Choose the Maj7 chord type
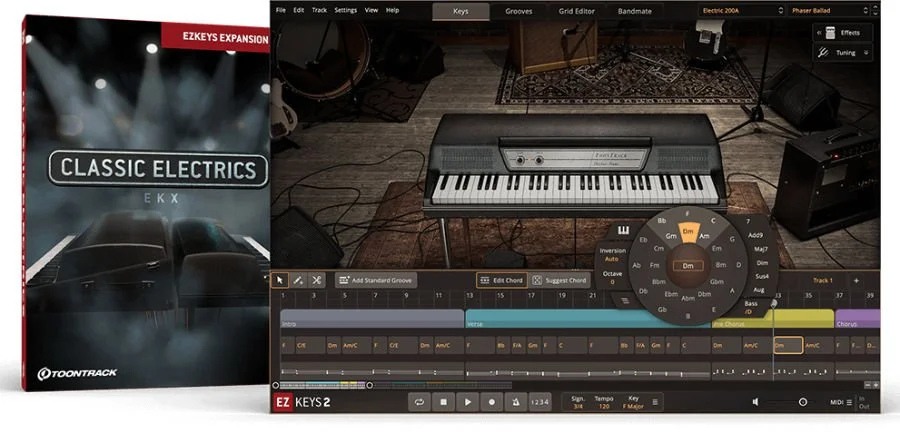This screenshot has height=443, width=900. 761,249
